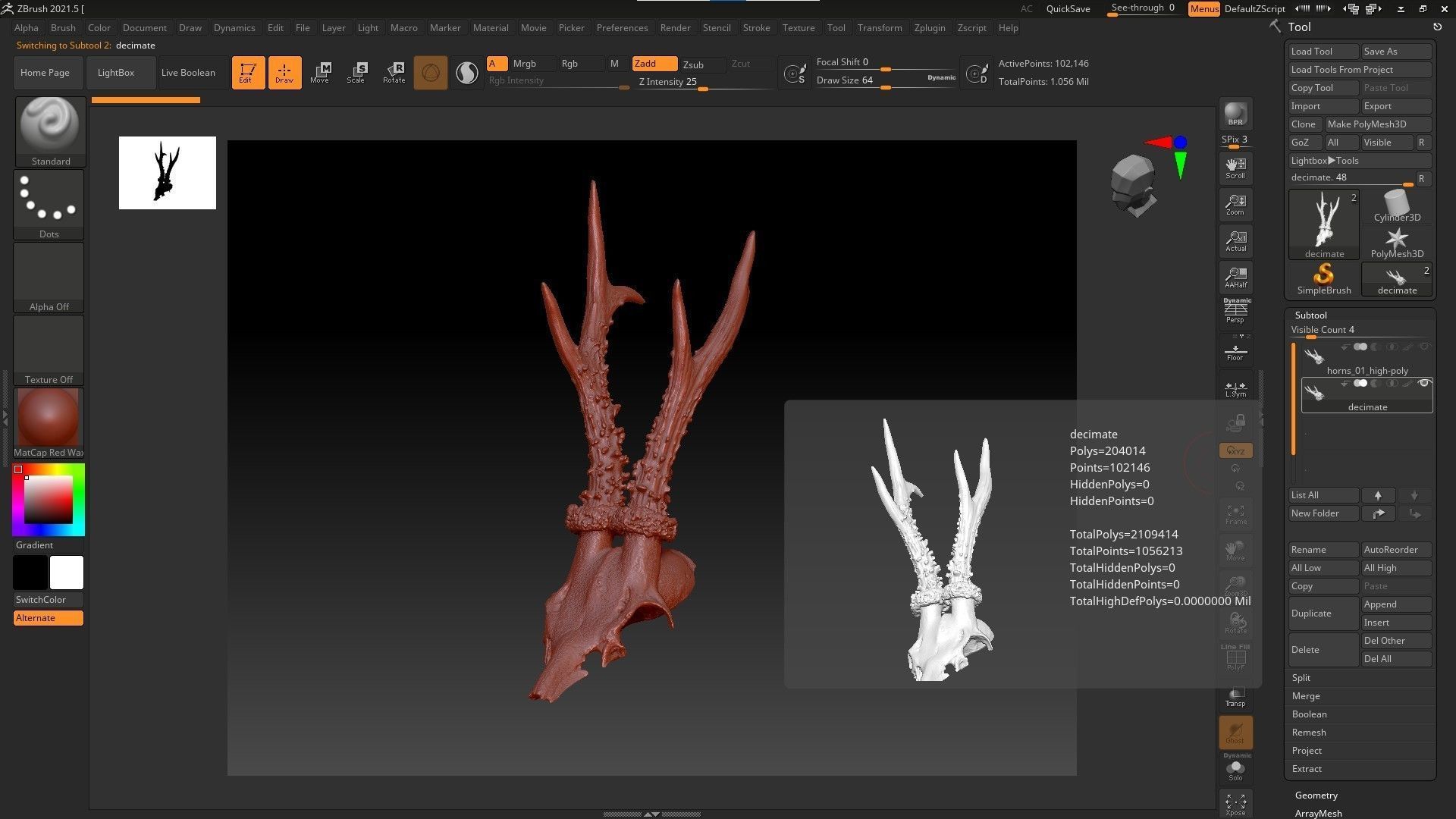
Task: Toggle Persp perspective view
Action: [x=1235, y=312]
